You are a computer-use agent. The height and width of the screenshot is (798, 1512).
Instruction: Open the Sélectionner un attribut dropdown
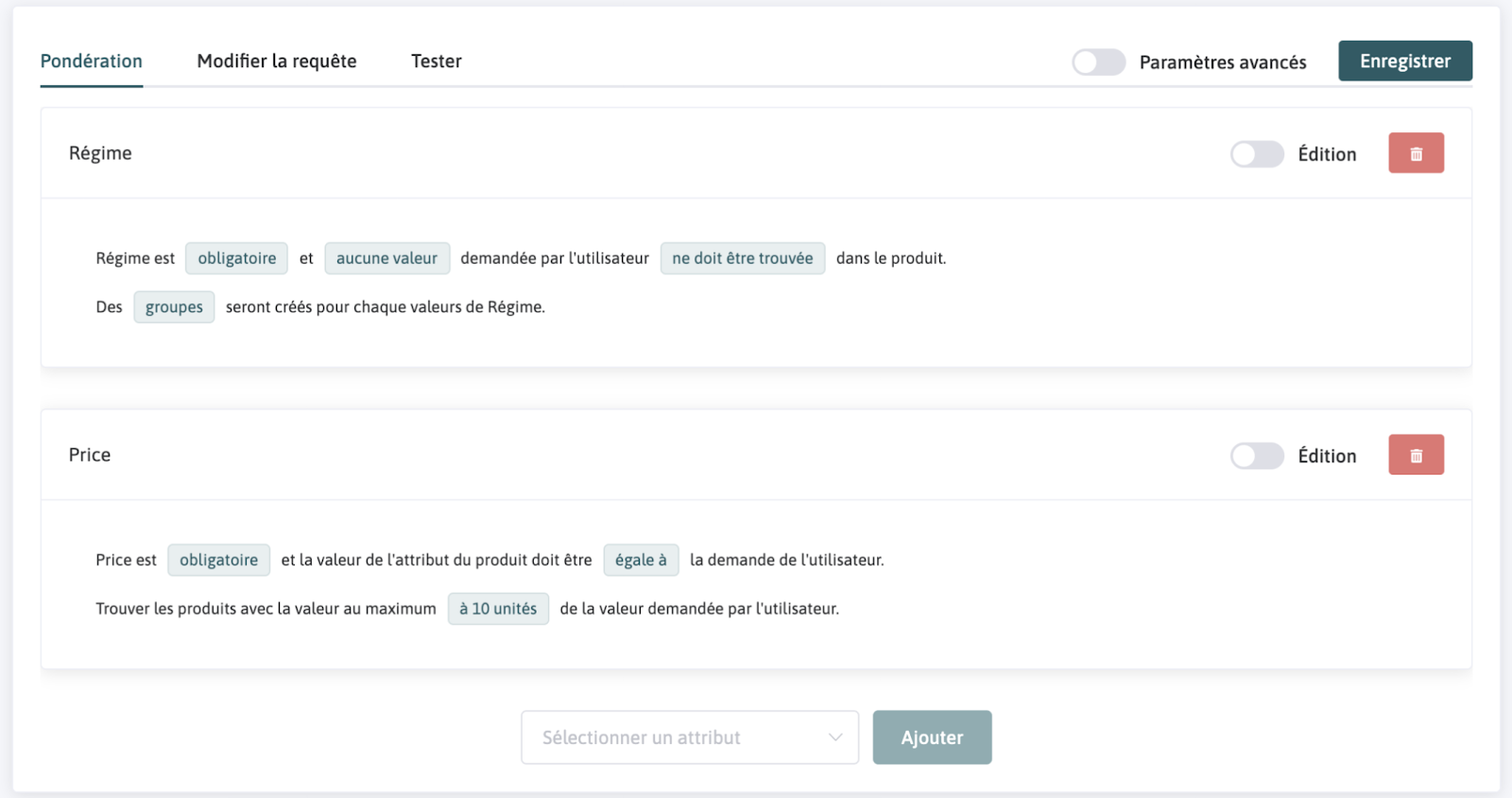[x=690, y=737]
